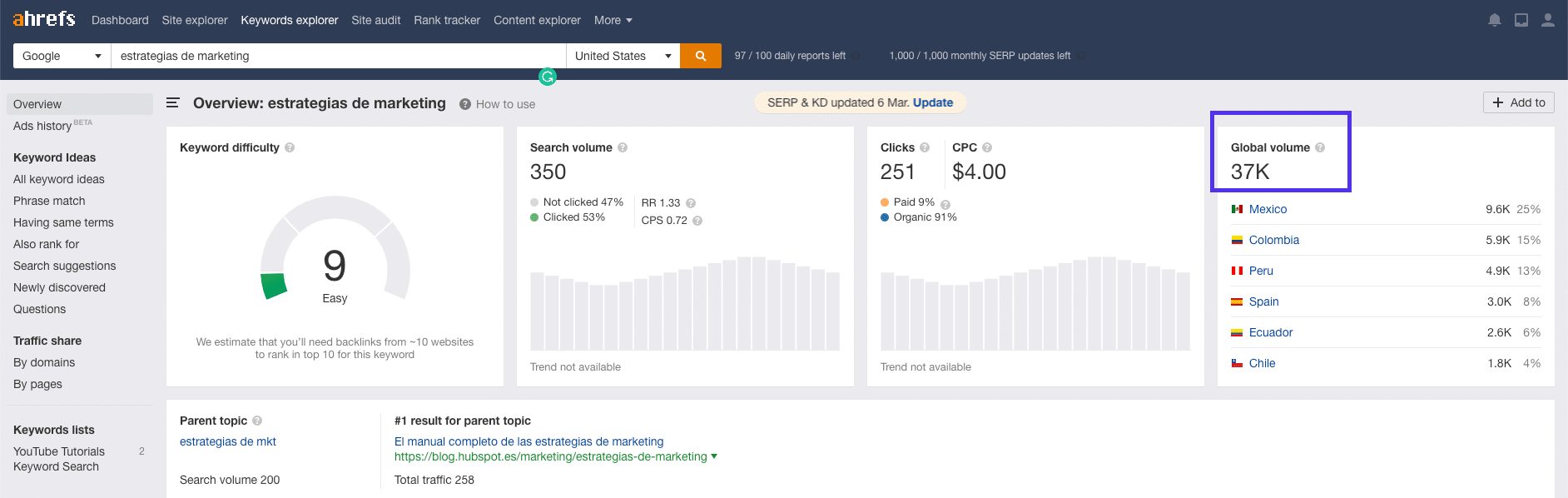The width and height of the screenshot is (1568, 498).
Task: Click the Ahrefs logo
Action: 44,19
